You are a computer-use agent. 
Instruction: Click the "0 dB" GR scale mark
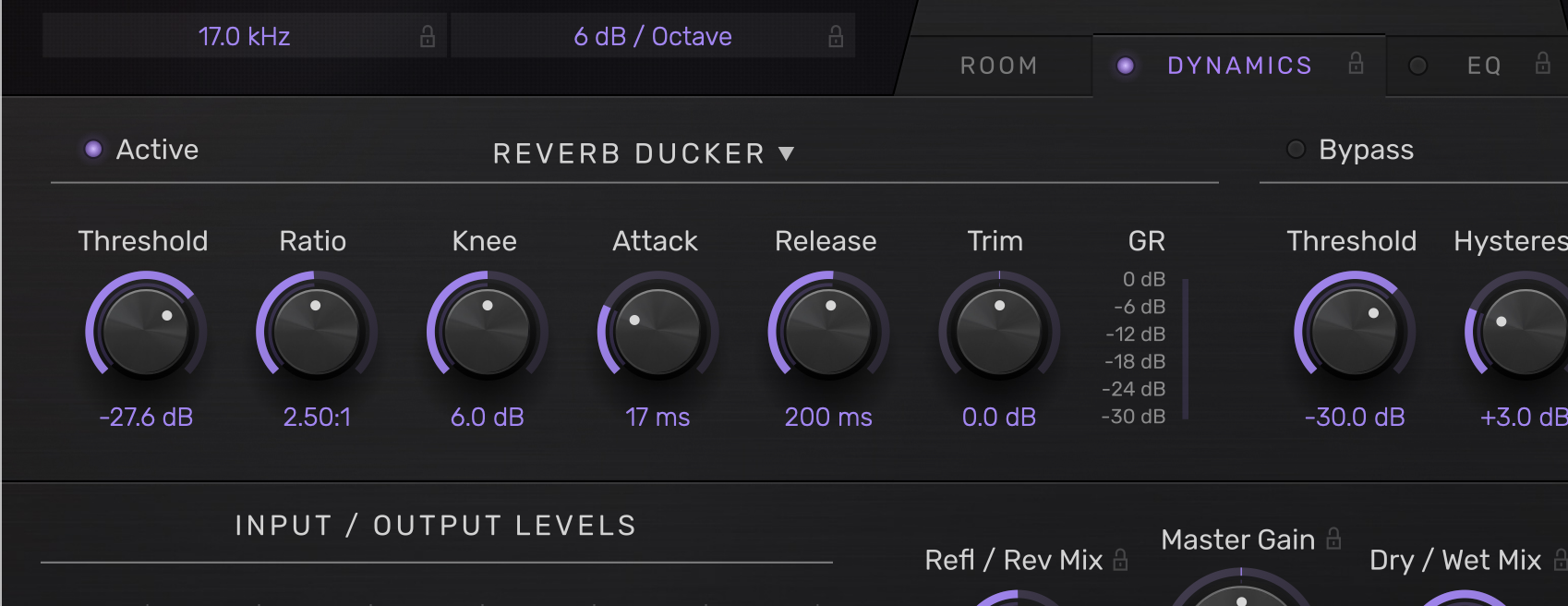(1144, 279)
